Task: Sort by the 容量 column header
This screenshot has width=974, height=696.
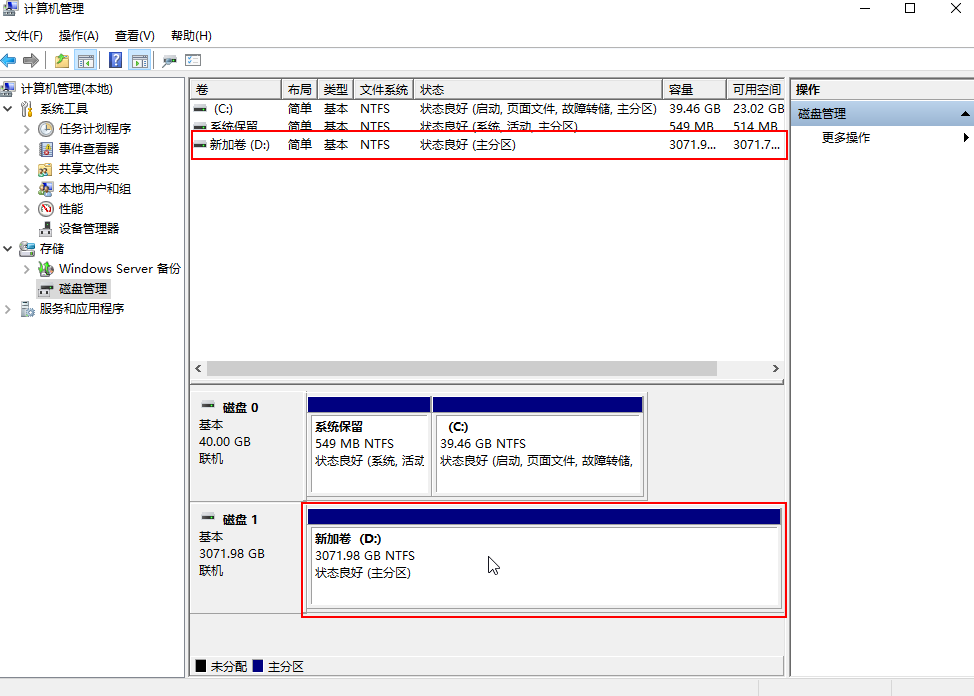Action: tap(694, 89)
